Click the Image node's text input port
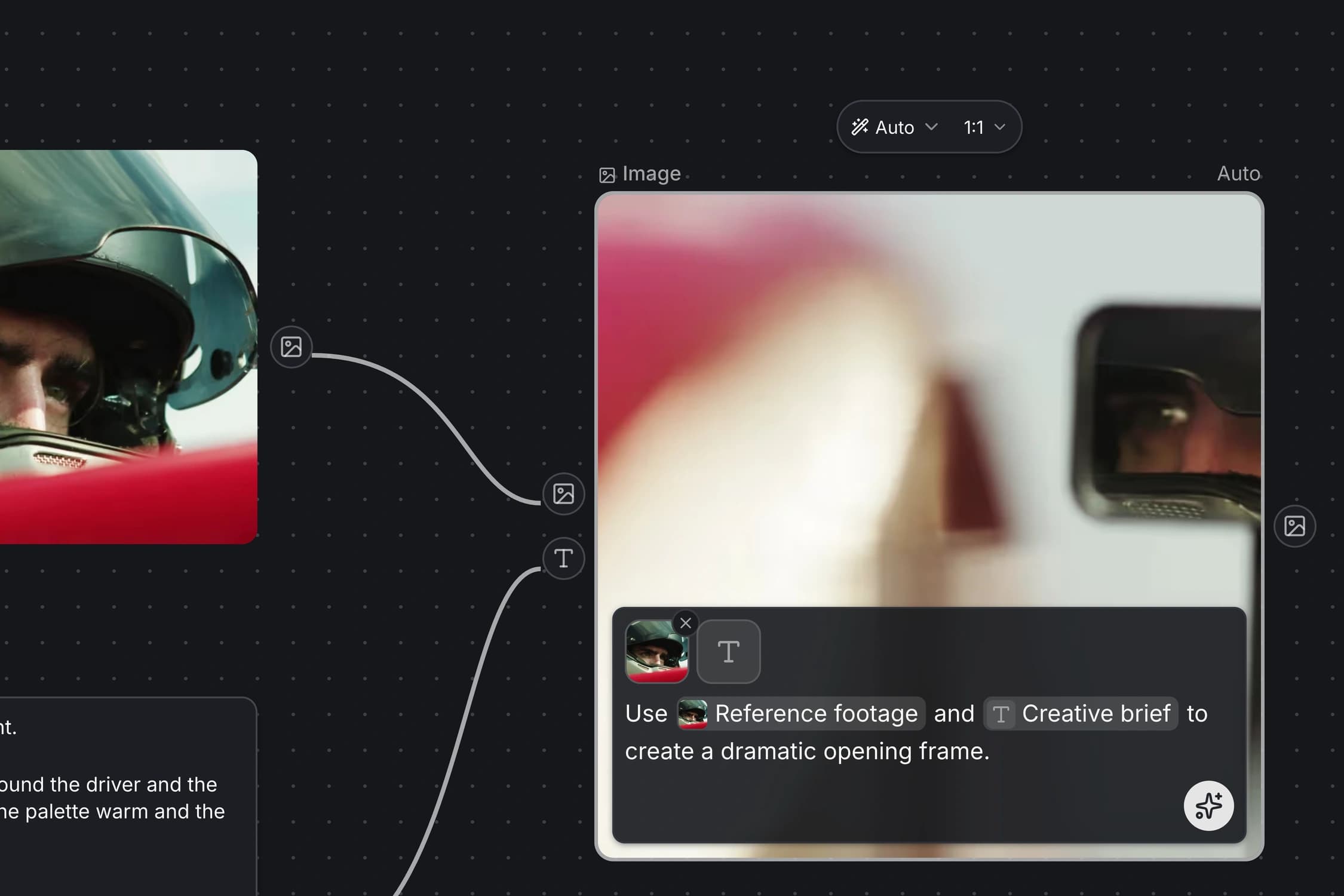Image resolution: width=1344 pixels, height=896 pixels. tap(563, 559)
